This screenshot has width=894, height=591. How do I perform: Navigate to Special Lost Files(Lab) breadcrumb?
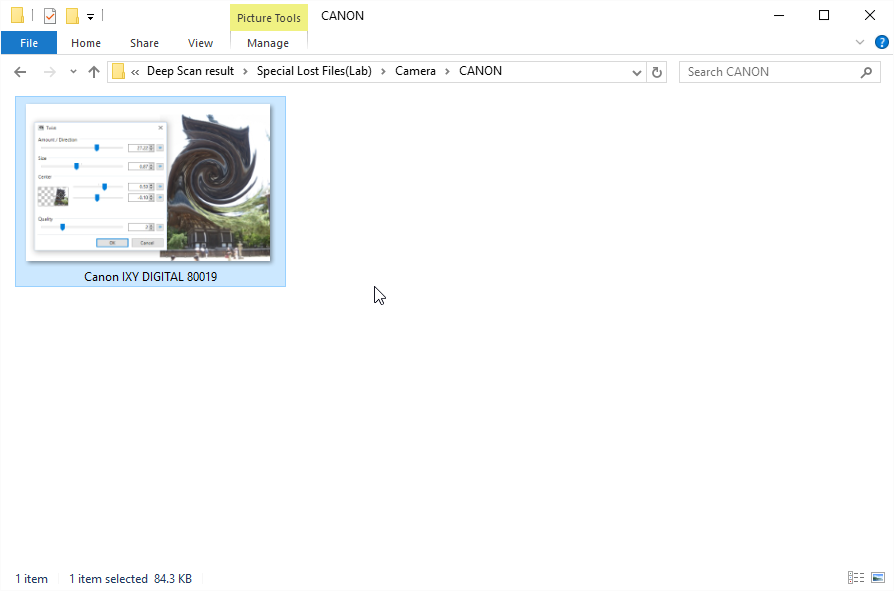[314, 71]
